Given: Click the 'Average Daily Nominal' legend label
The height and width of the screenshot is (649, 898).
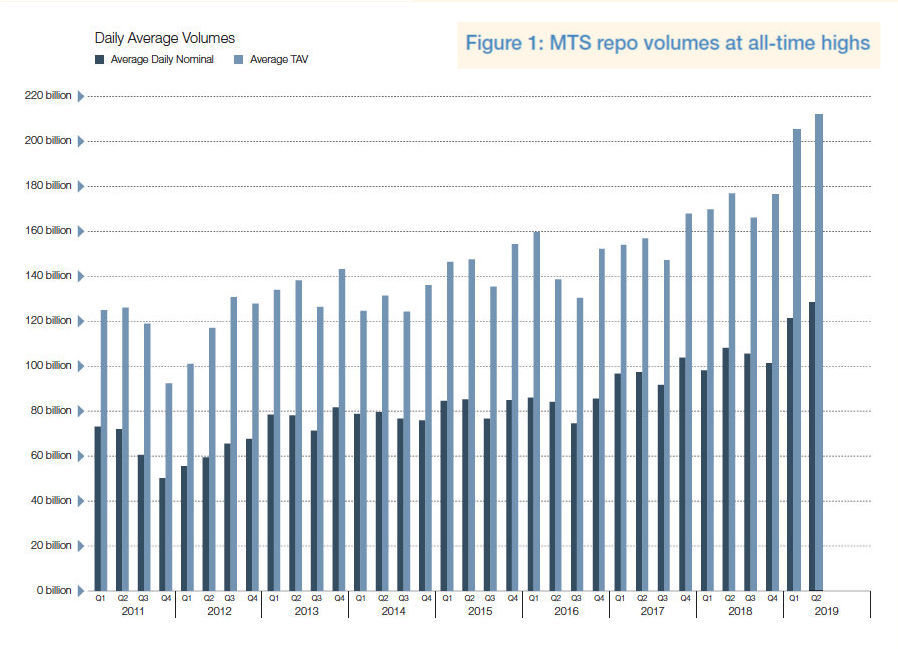Looking at the screenshot, I should point(162,60).
